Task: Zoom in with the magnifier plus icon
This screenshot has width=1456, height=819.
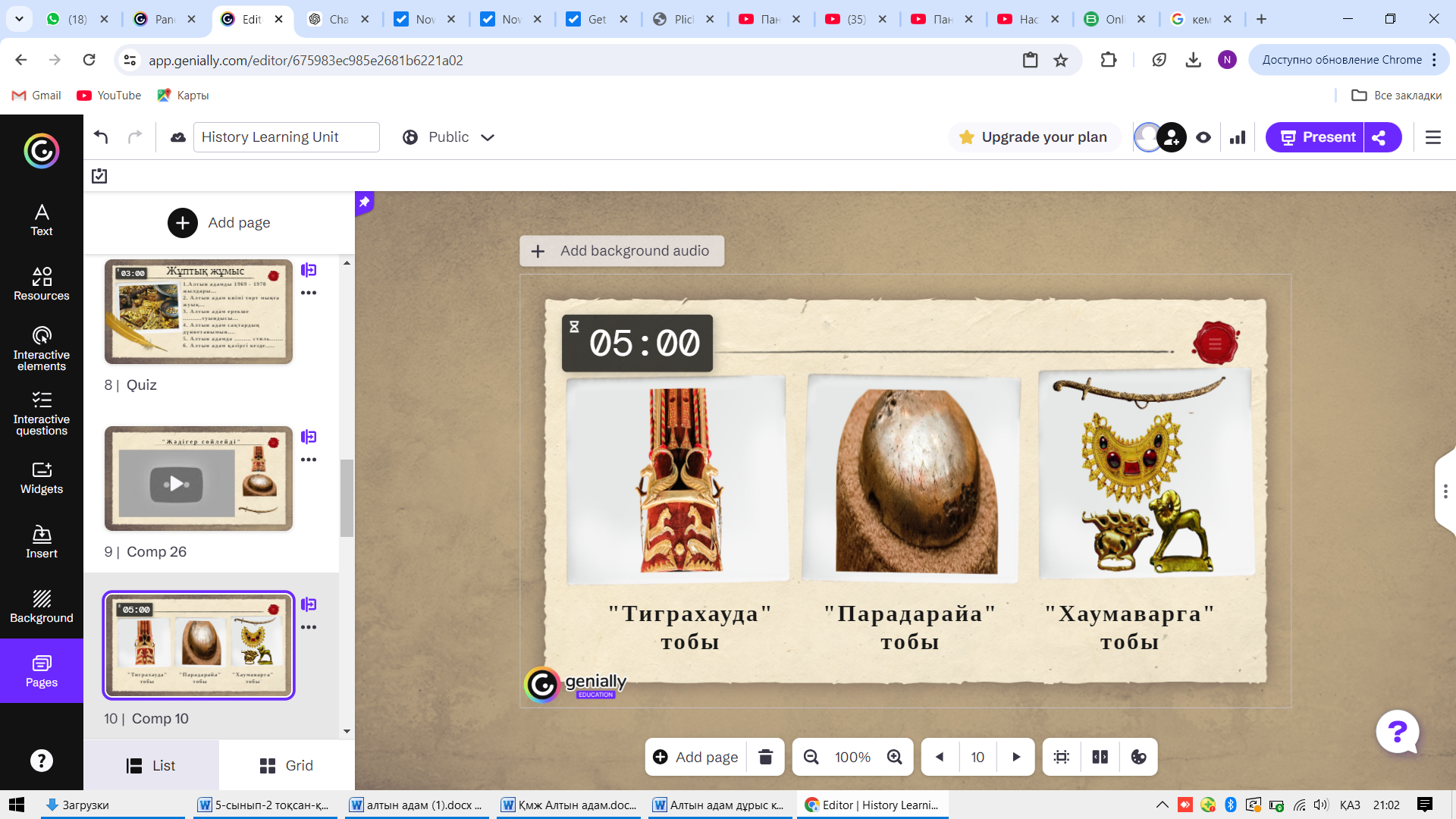Action: point(895,757)
